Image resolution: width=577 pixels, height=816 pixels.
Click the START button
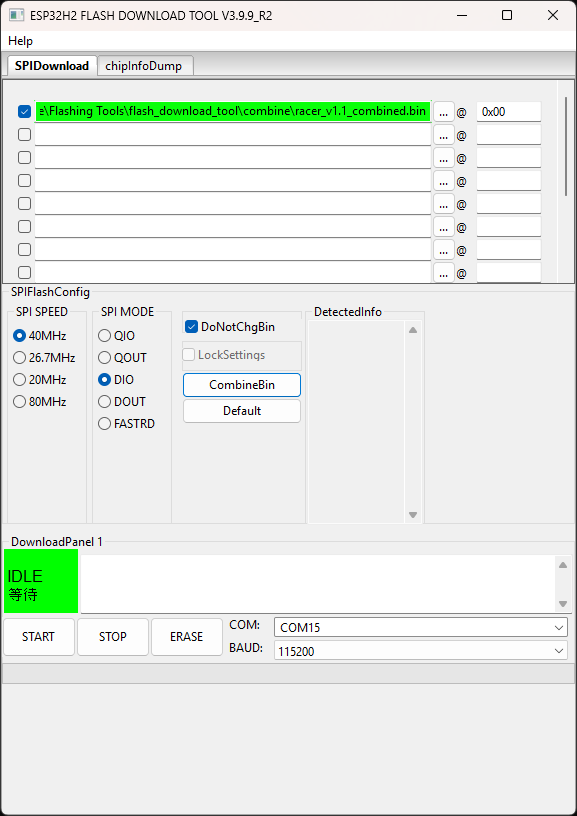[39, 636]
